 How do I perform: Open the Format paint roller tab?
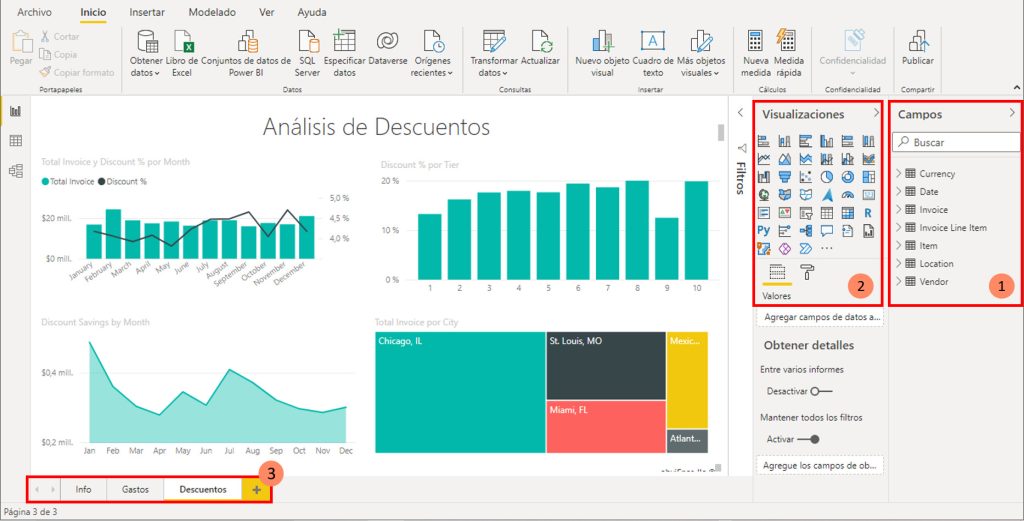[807, 272]
